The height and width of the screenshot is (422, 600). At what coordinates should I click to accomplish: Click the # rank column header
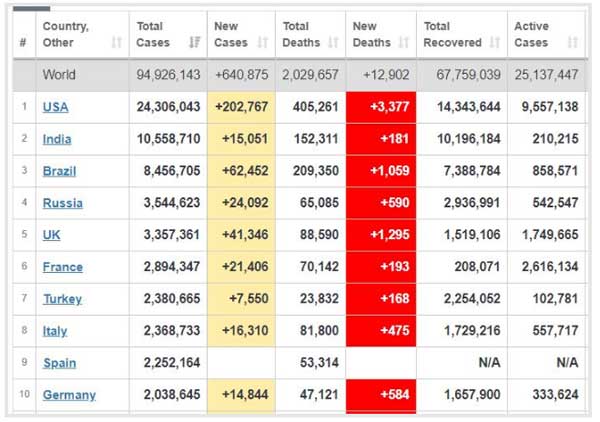(22, 43)
